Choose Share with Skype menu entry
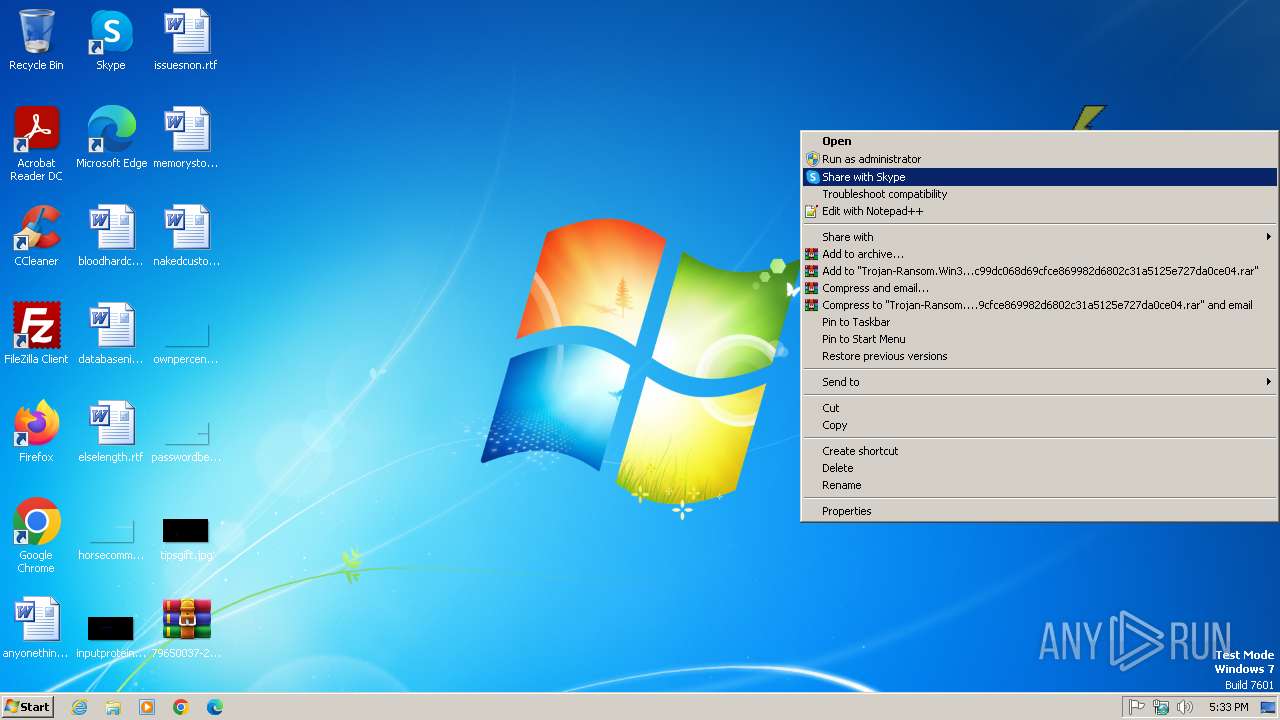Screen dimensions: 1280x720 click(1039, 177)
